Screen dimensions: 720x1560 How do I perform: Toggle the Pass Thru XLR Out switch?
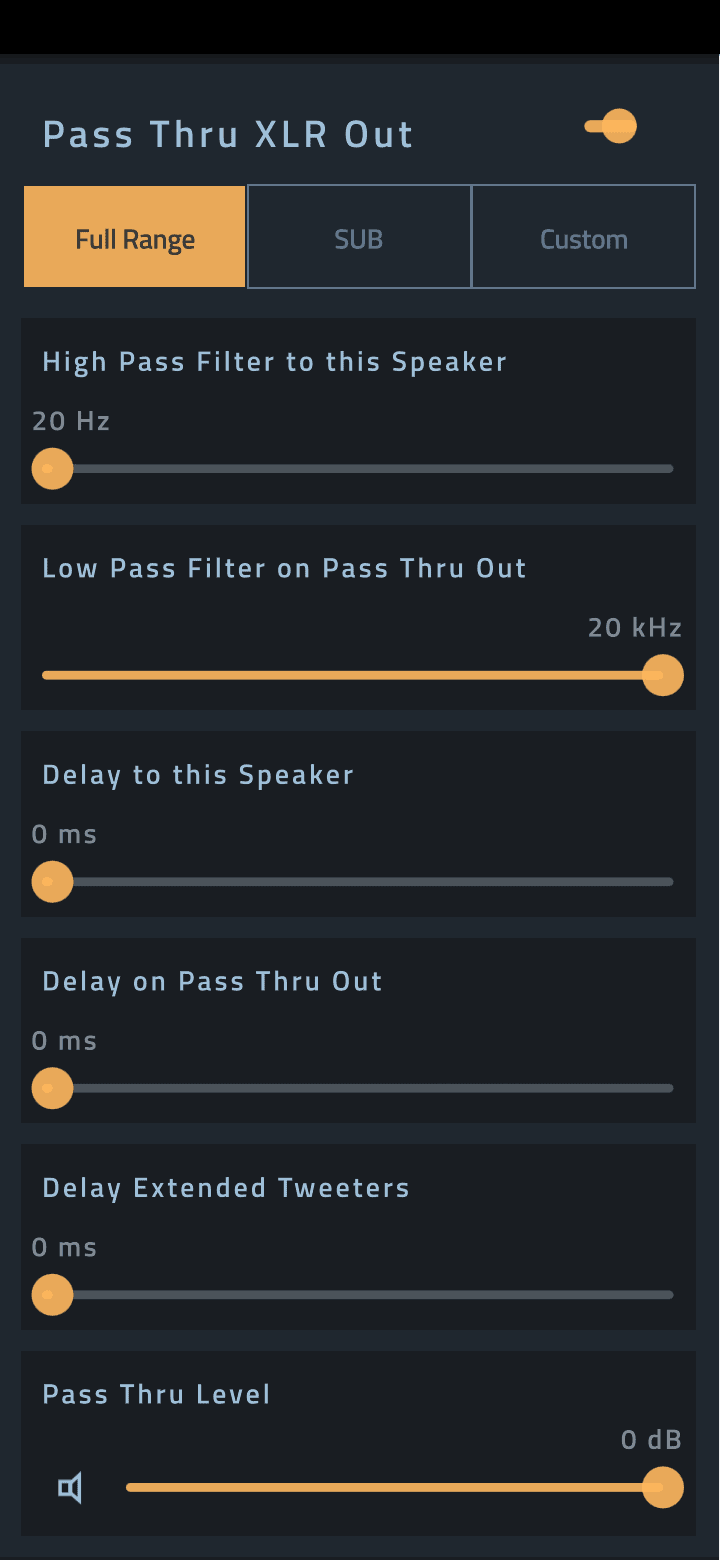coord(612,127)
